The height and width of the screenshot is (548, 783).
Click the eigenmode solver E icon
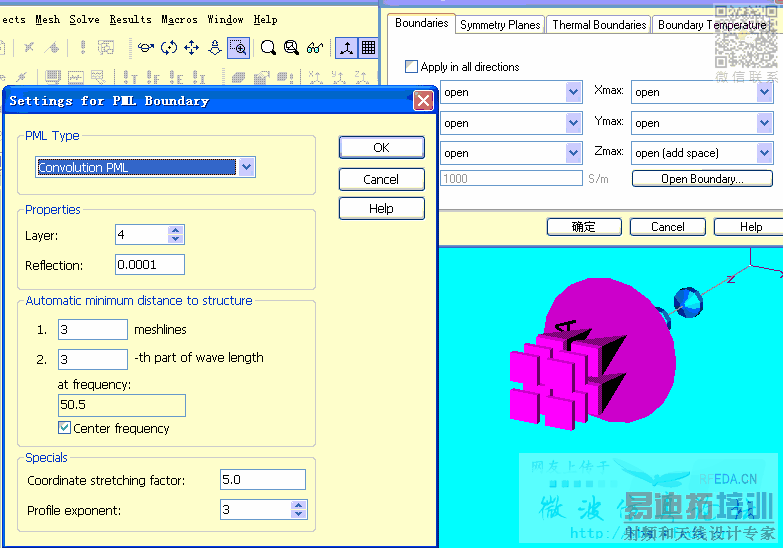point(176,77)
